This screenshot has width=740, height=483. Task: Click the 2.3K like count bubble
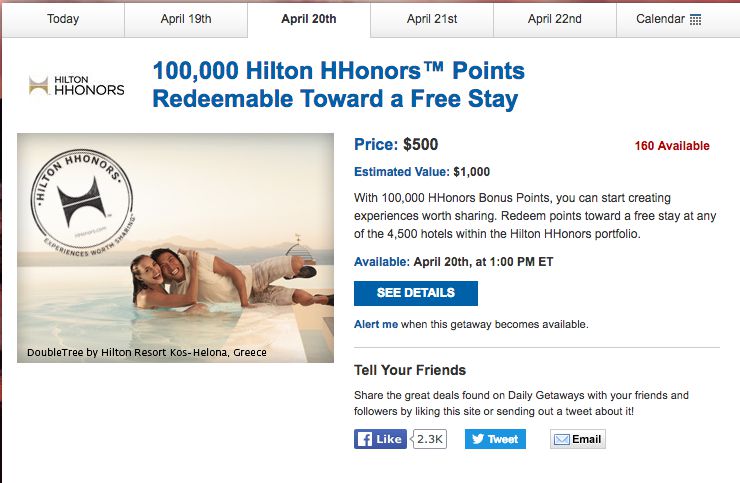click(429, 439)
